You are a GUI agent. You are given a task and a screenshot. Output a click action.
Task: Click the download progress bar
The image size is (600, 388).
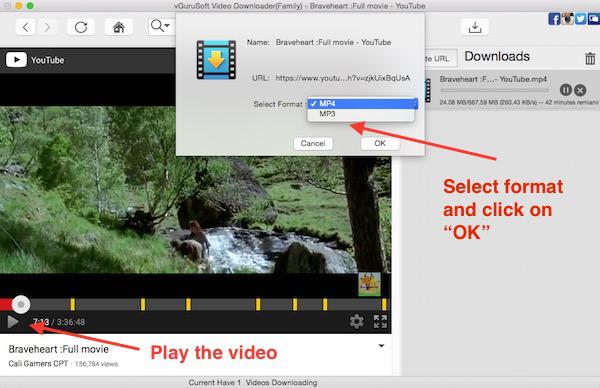[494, 91]
